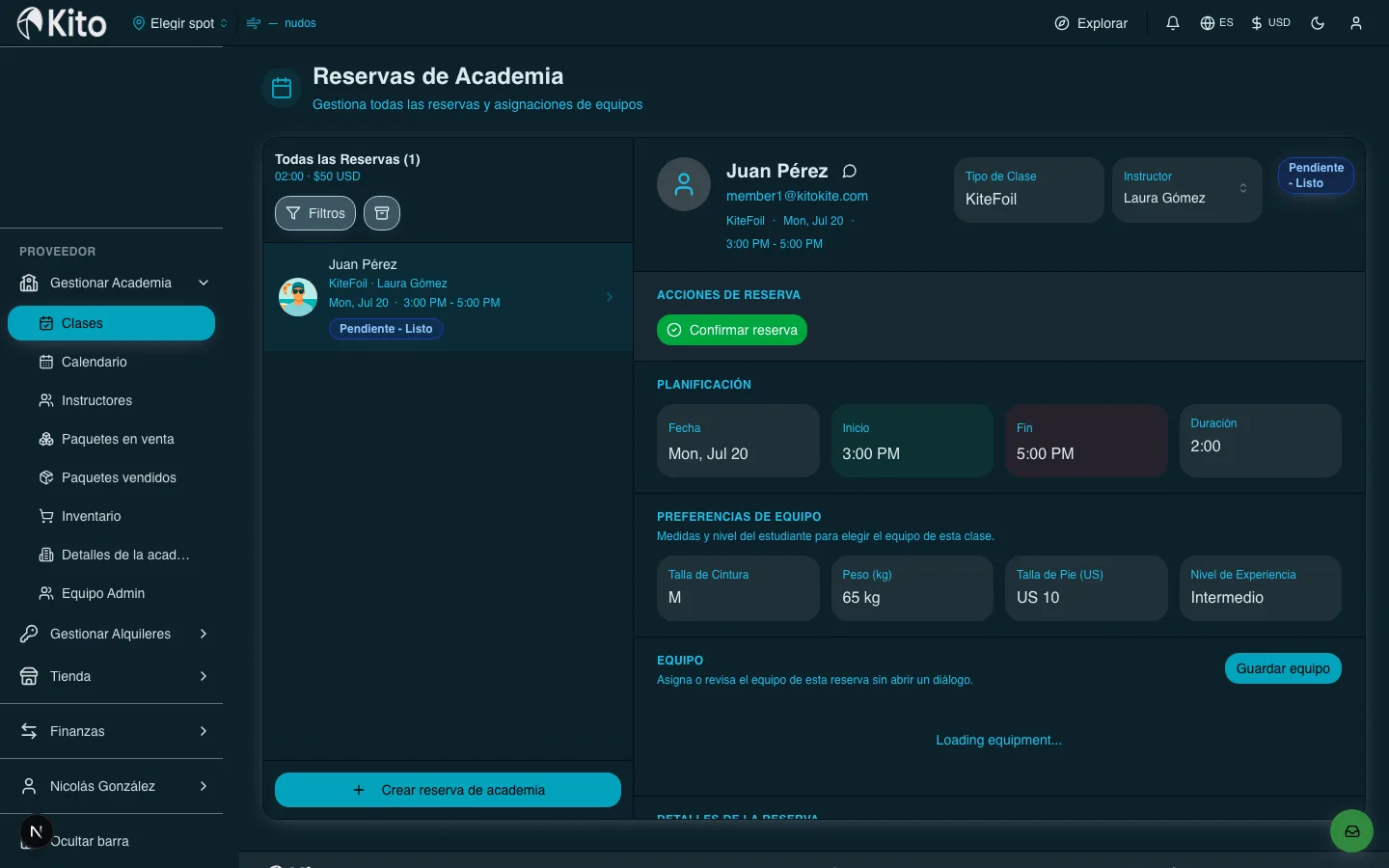Click Nivel de Experiencia Intermedio card
1389x868 pixels.
[1260, 588]
